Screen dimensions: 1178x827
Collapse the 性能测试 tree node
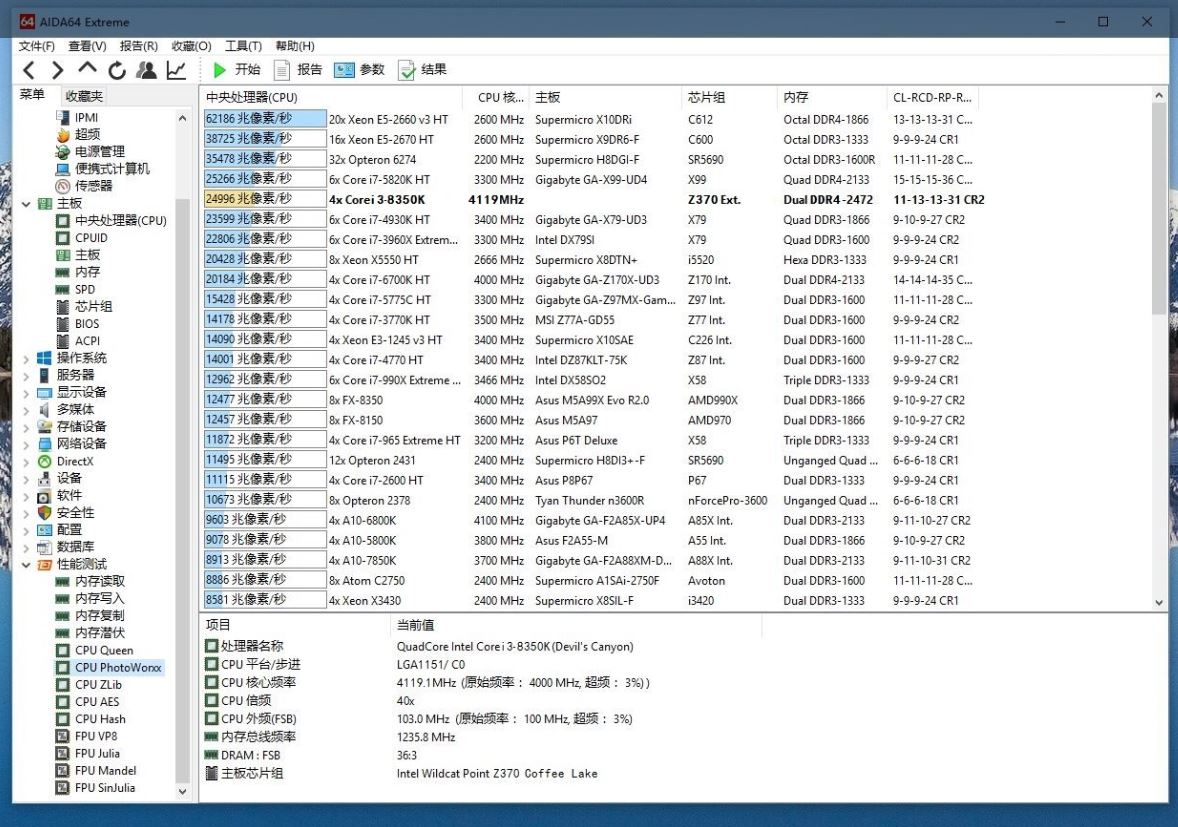(x=26, y=564)
